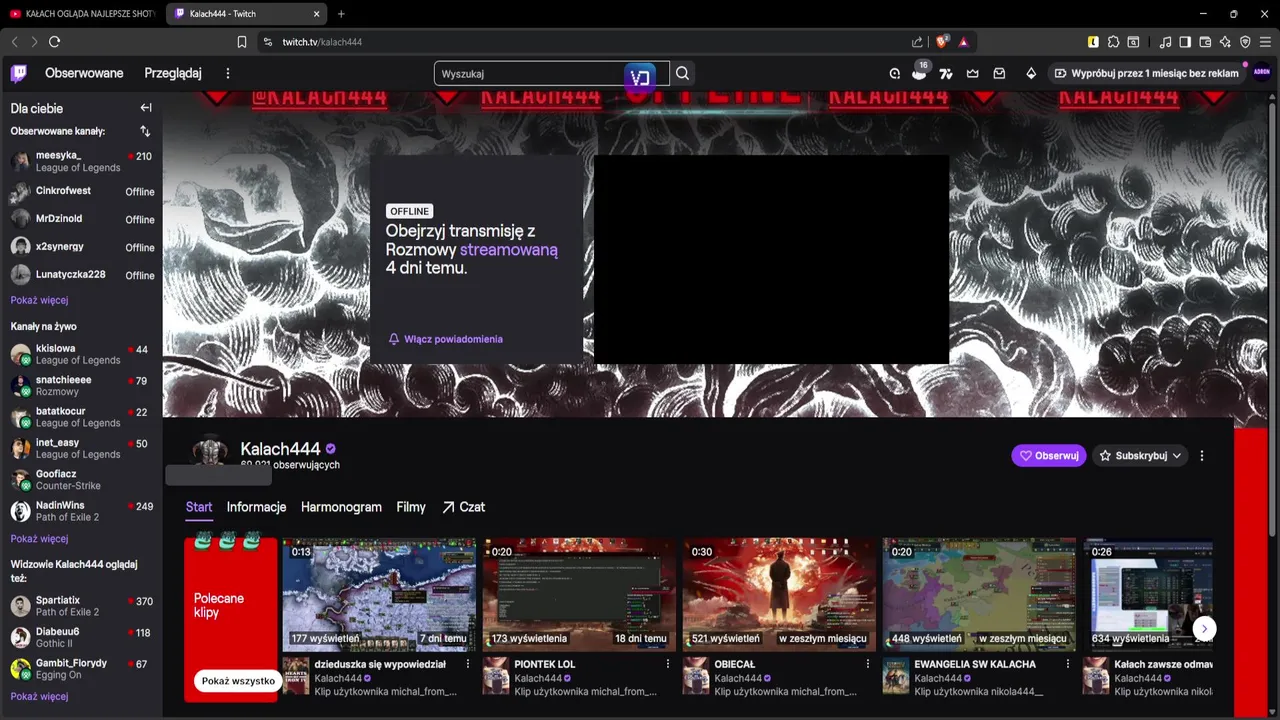Select the Start channel tab

point(199,507)
